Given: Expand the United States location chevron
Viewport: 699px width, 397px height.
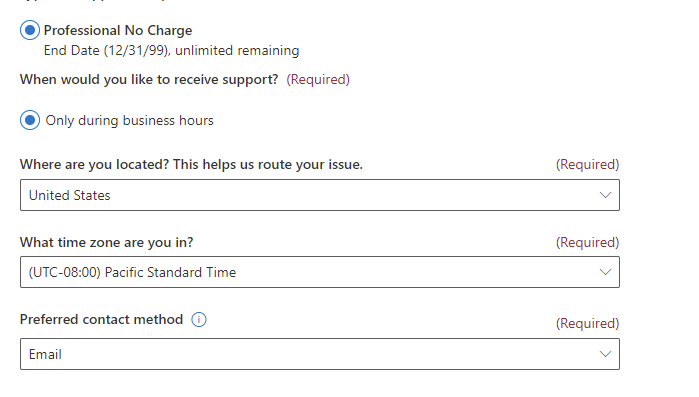Looking at the screenshot, I should tap(605, 195).
